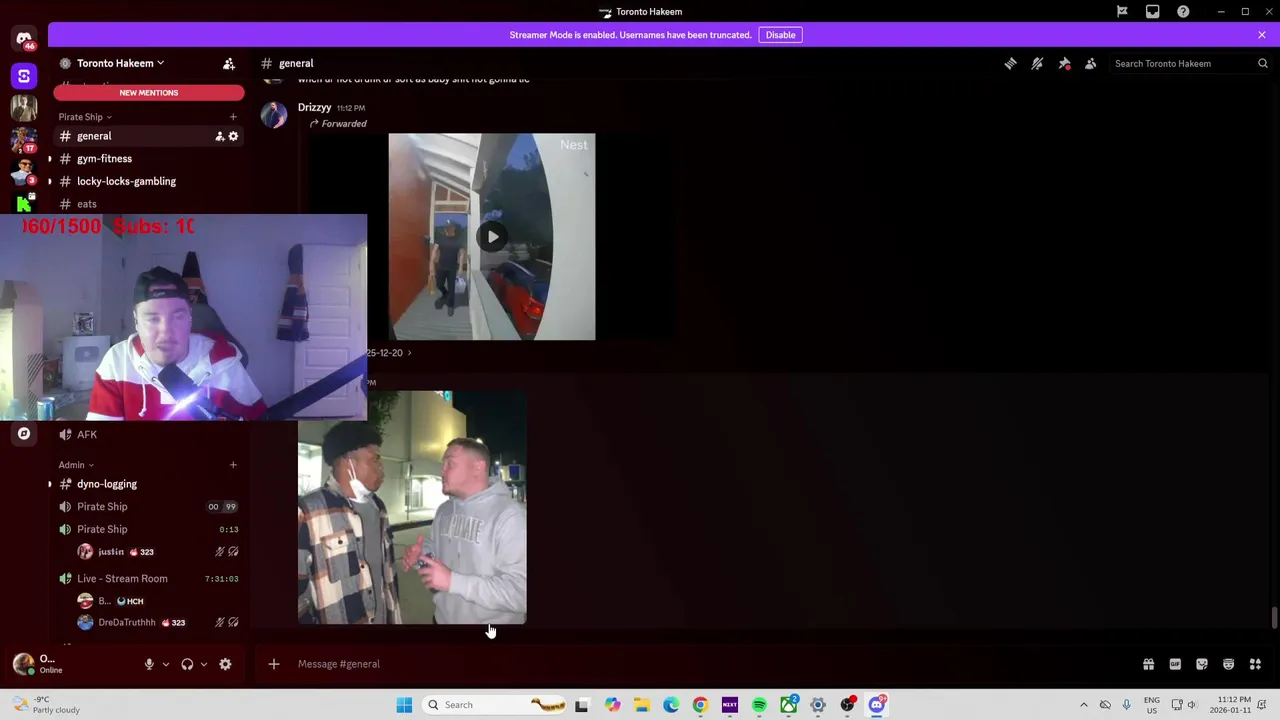Dismiss the Streamer Mode banner
1280x720 pixels.
click(1262, 35)
